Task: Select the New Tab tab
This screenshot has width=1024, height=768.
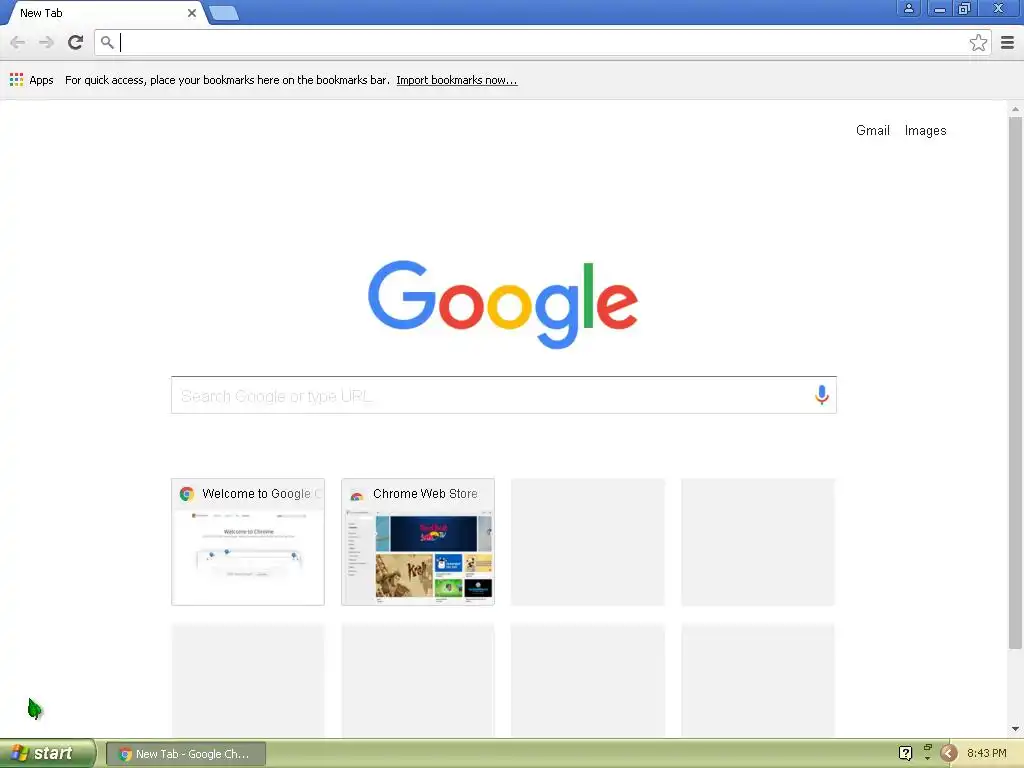Action: 104,13
